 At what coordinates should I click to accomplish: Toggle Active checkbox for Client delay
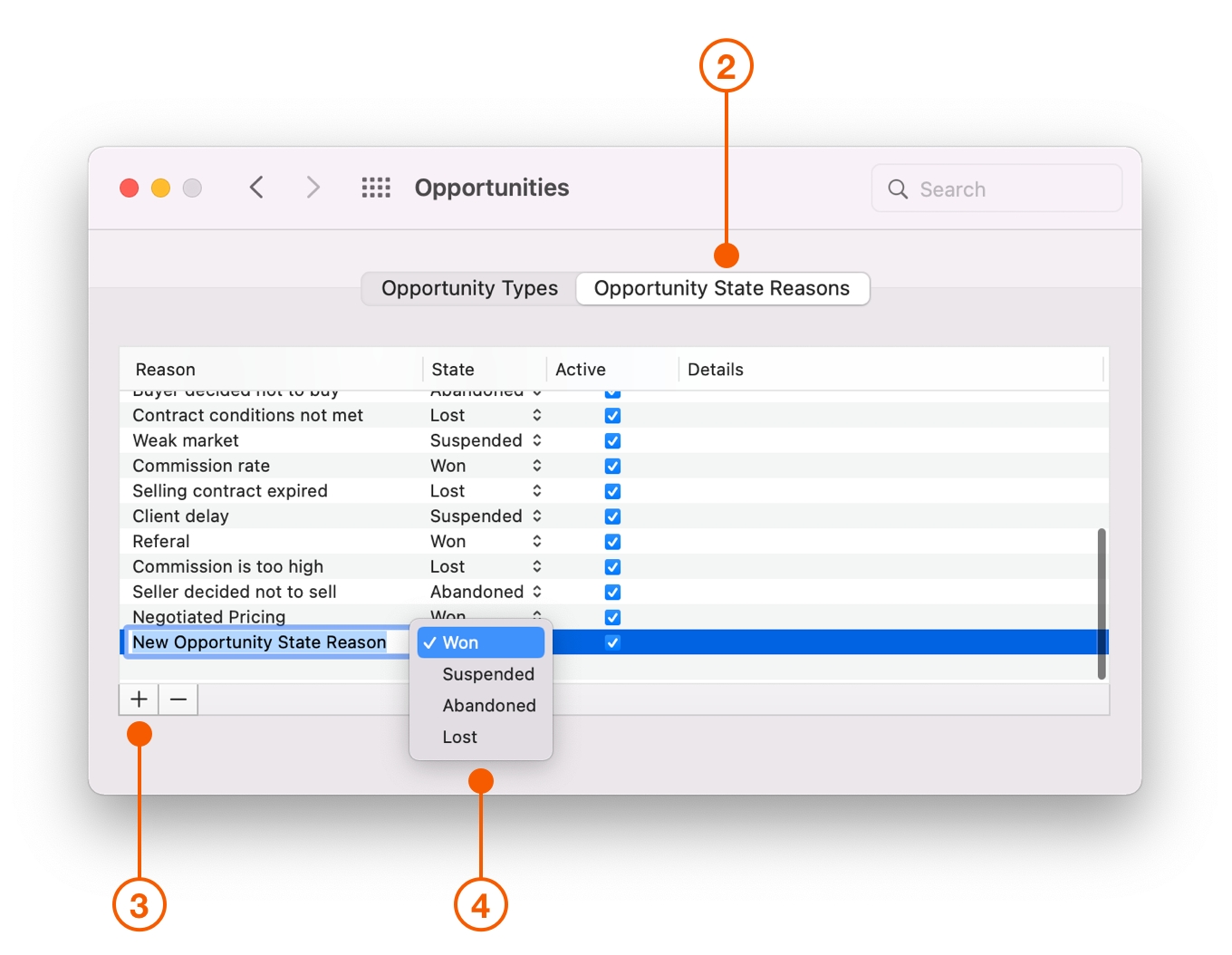point(612,516)
